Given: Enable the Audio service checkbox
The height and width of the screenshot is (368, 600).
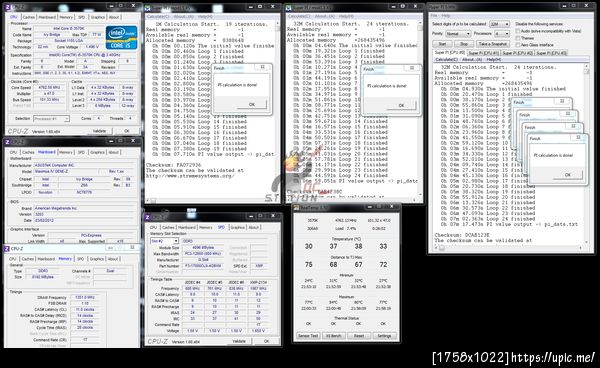Looking at the screenshot, I should coord(518,31).
